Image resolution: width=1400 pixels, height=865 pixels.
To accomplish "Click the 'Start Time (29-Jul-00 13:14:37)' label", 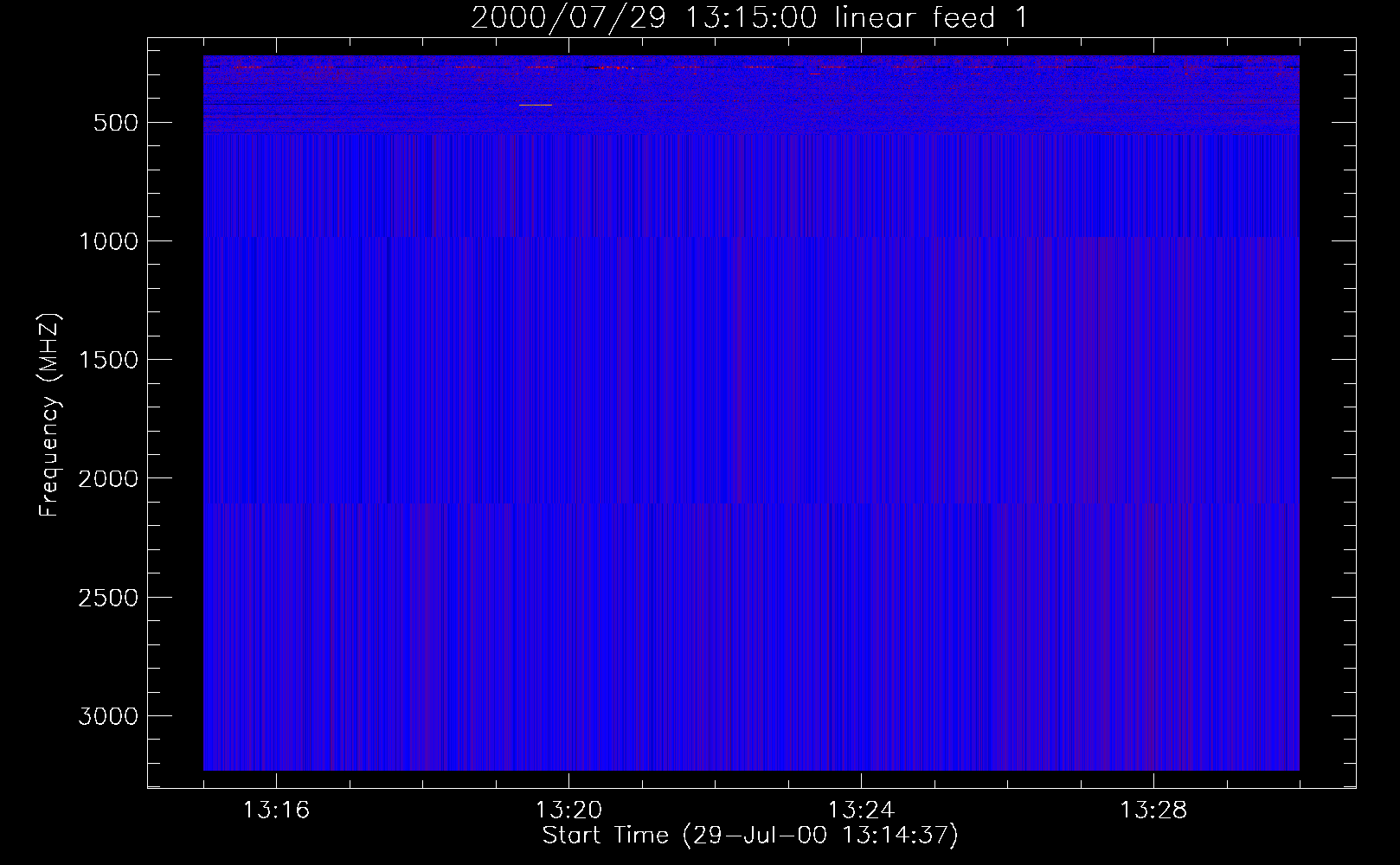I will point(750,836).
